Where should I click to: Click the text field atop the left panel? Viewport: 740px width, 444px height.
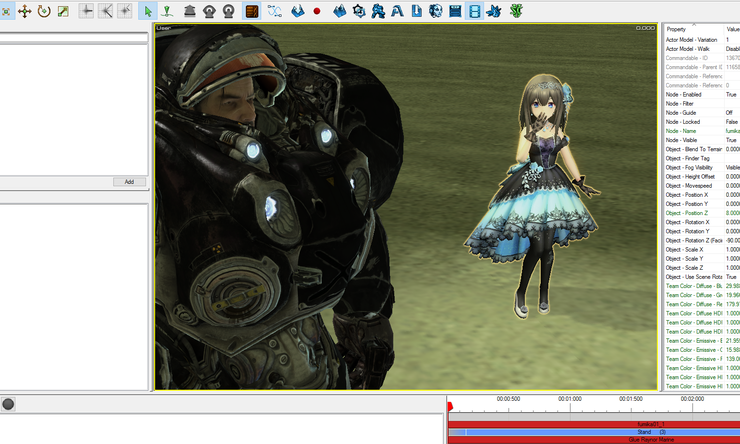[x=74, y=37]
